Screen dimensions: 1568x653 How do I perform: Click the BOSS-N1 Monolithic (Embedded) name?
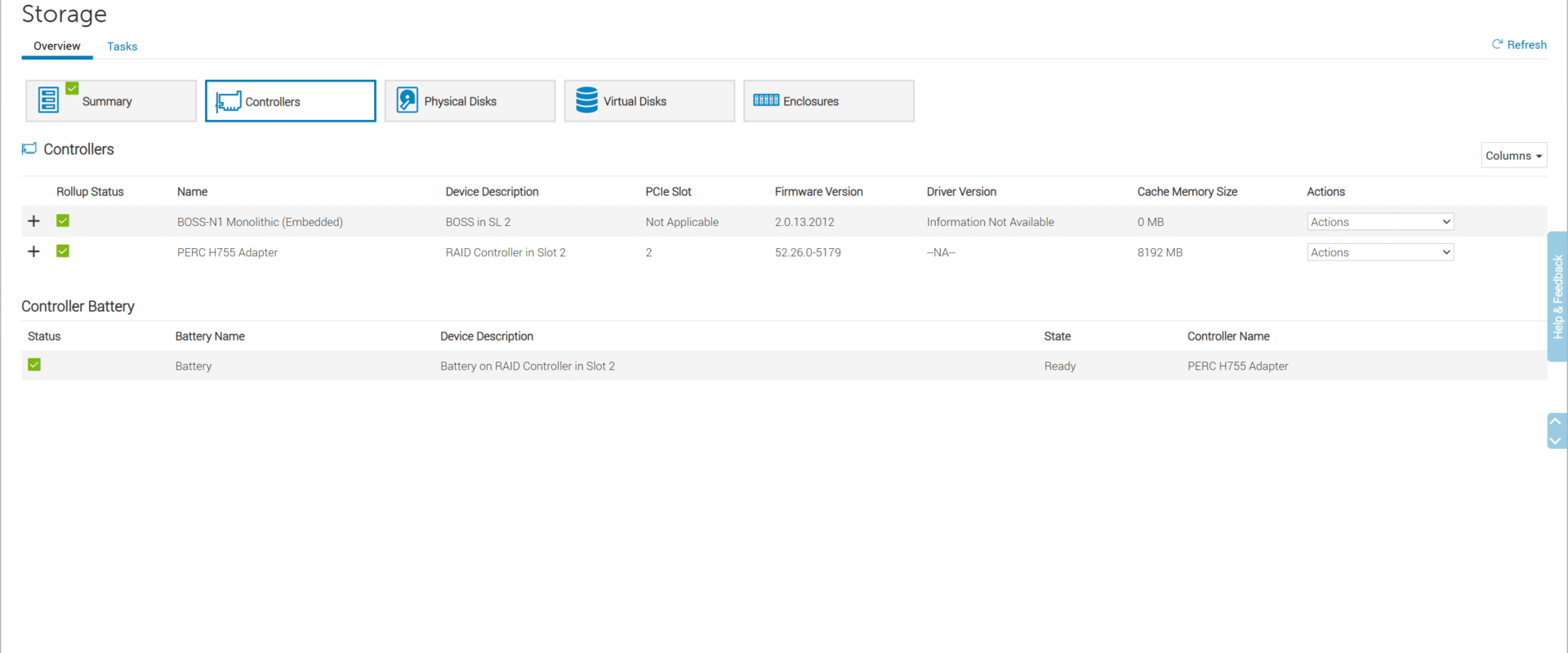(x=260, y=222)
